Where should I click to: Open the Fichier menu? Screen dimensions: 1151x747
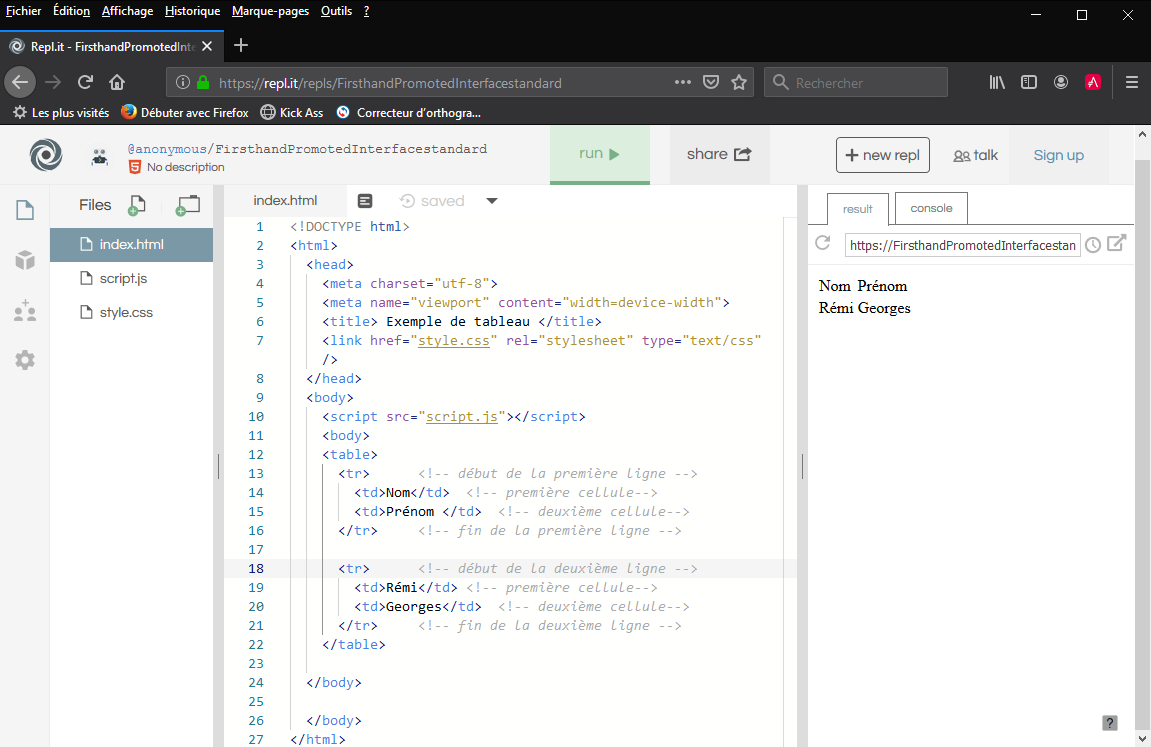point(23,11)
